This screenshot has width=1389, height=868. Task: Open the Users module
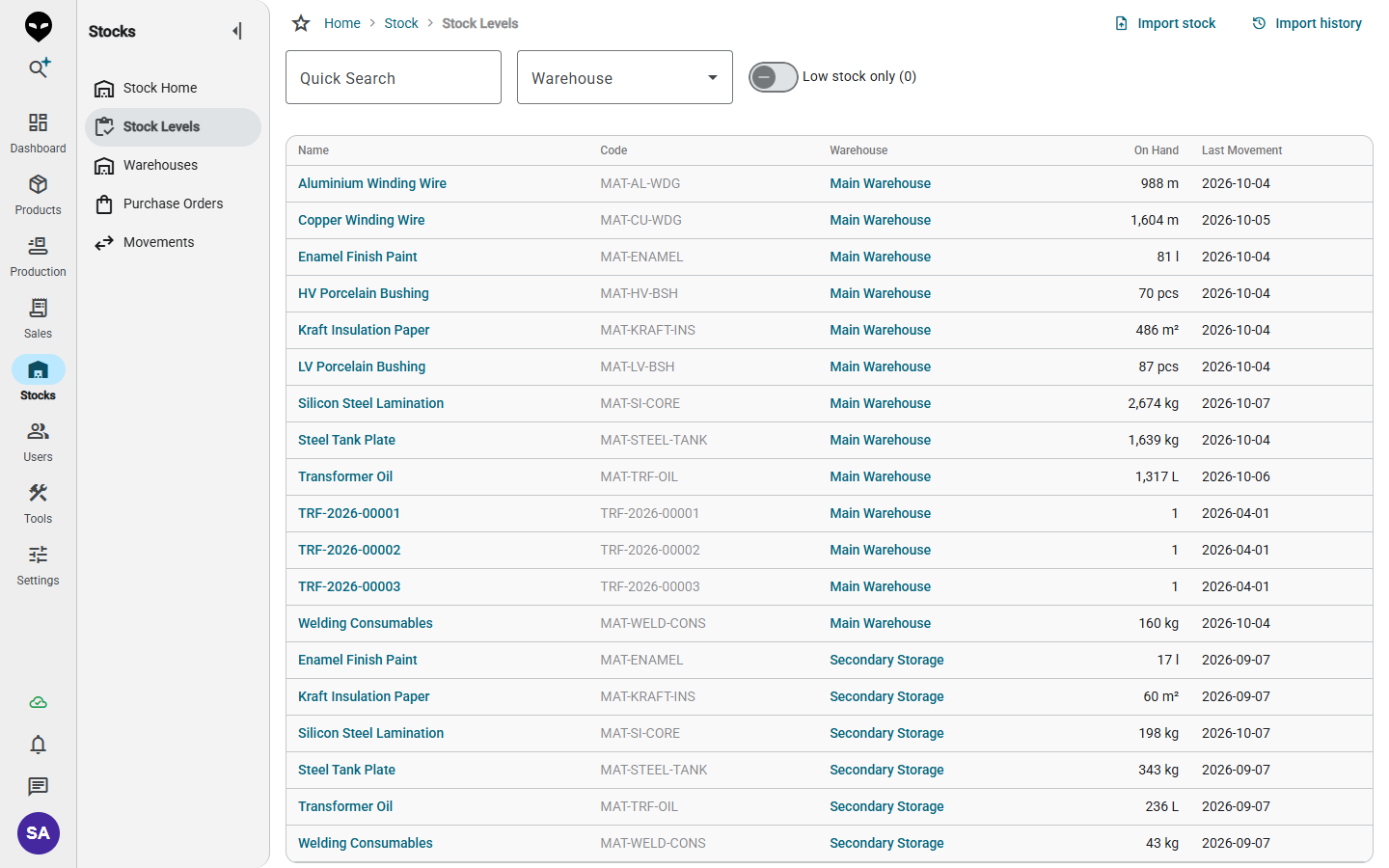pos(38,442)
